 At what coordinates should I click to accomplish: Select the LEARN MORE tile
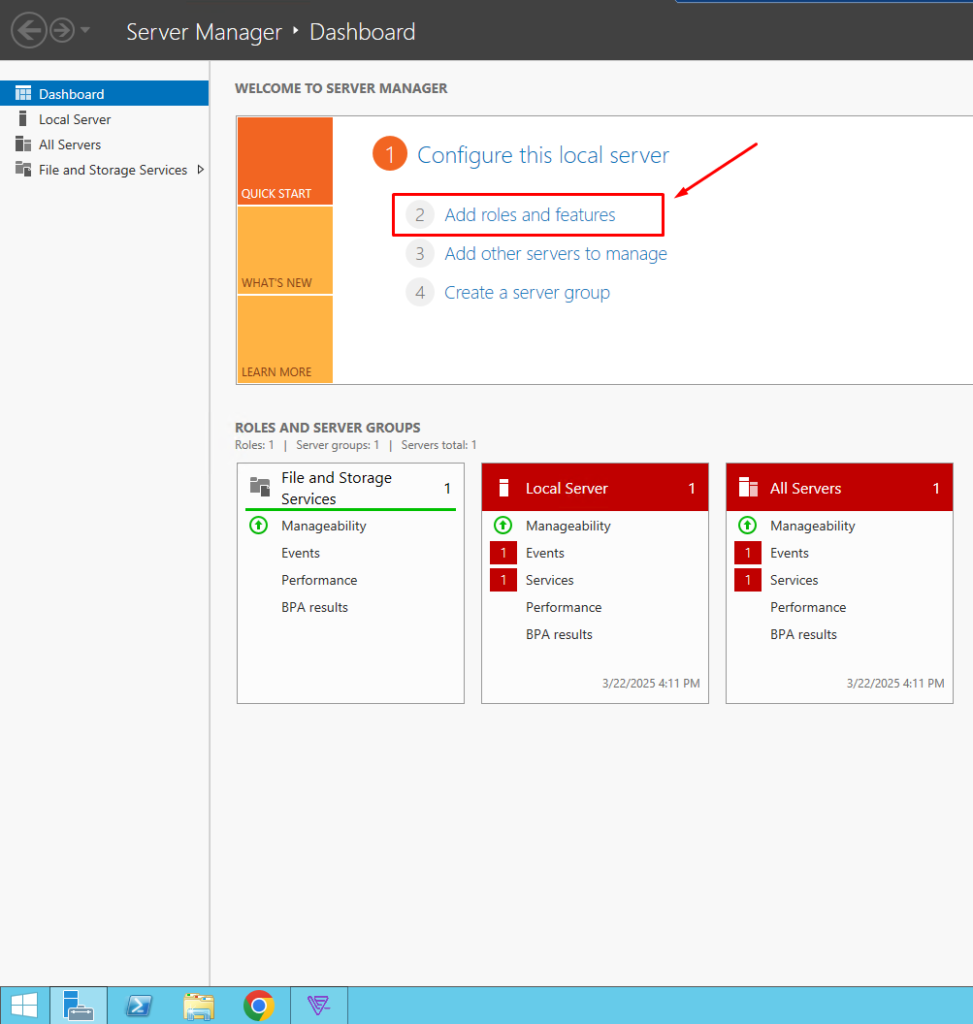[285, 339]
